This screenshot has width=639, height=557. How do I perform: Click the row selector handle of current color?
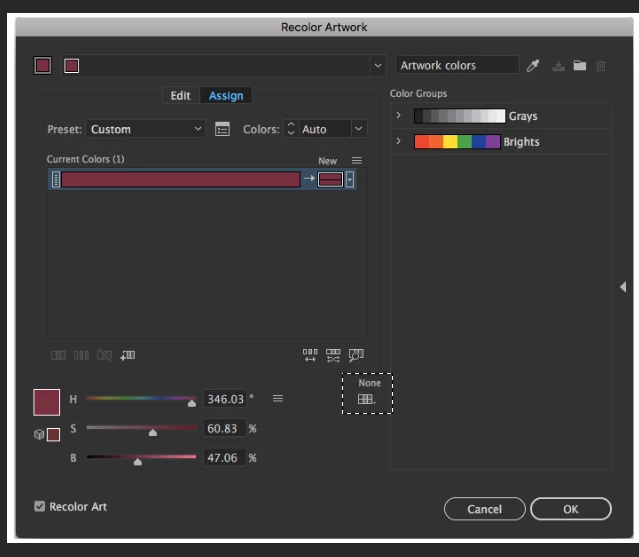56,179
